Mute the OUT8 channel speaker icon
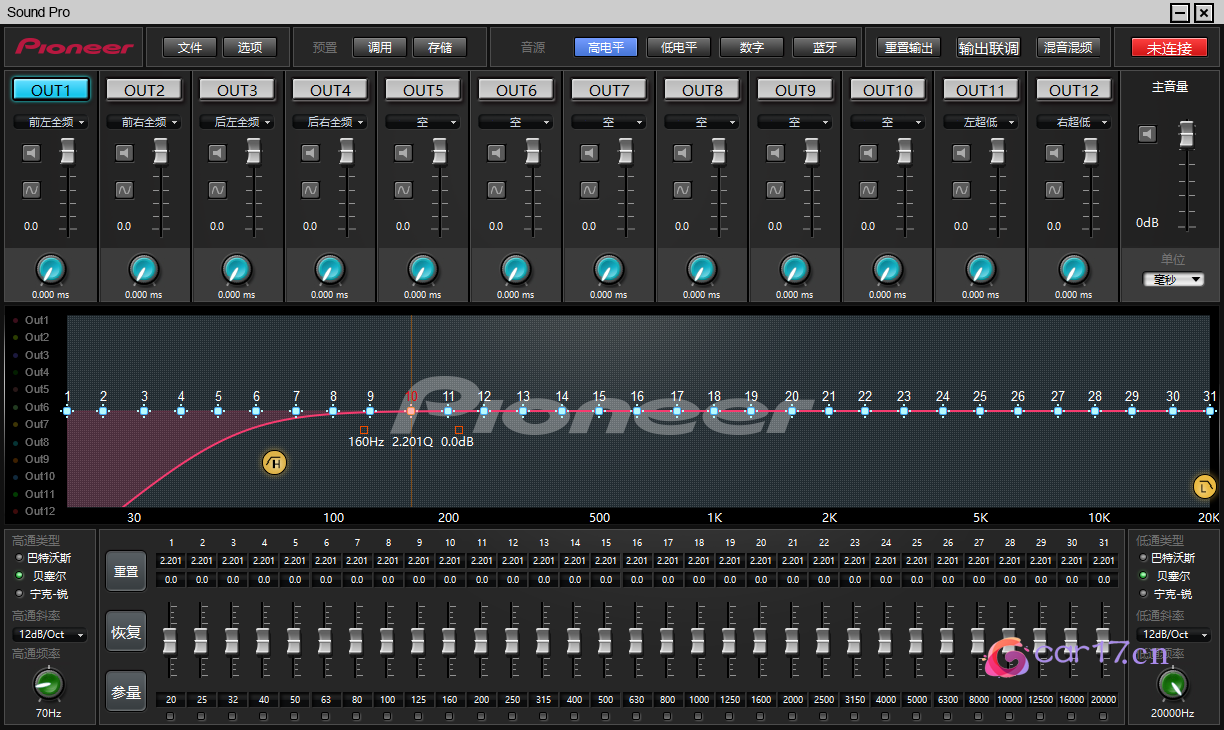Image resolution: width=1224 pixels, height=730 pixels. tap(682, 153)
